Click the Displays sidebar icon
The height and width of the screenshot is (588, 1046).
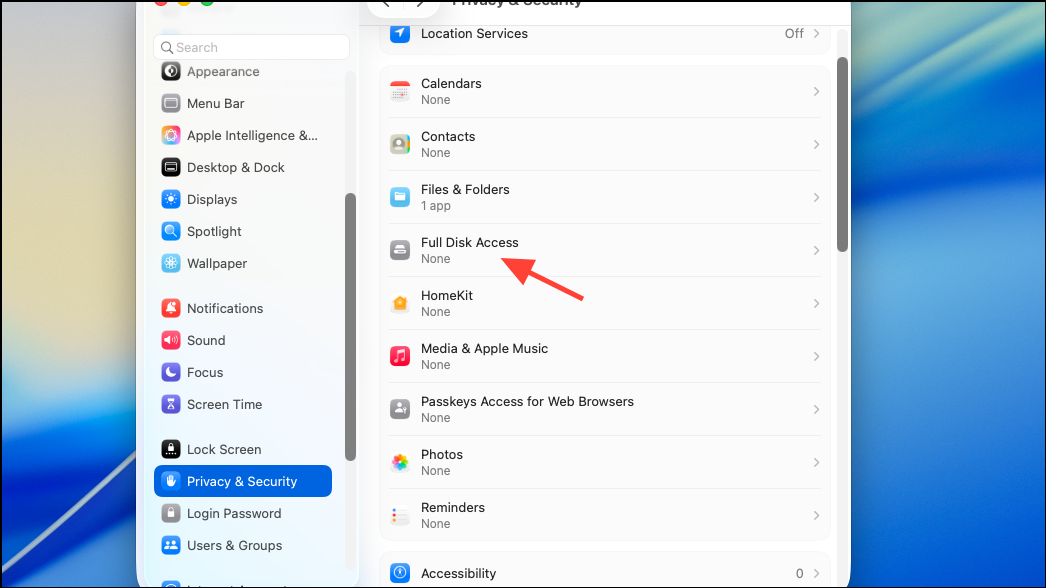tap(171, 200)
